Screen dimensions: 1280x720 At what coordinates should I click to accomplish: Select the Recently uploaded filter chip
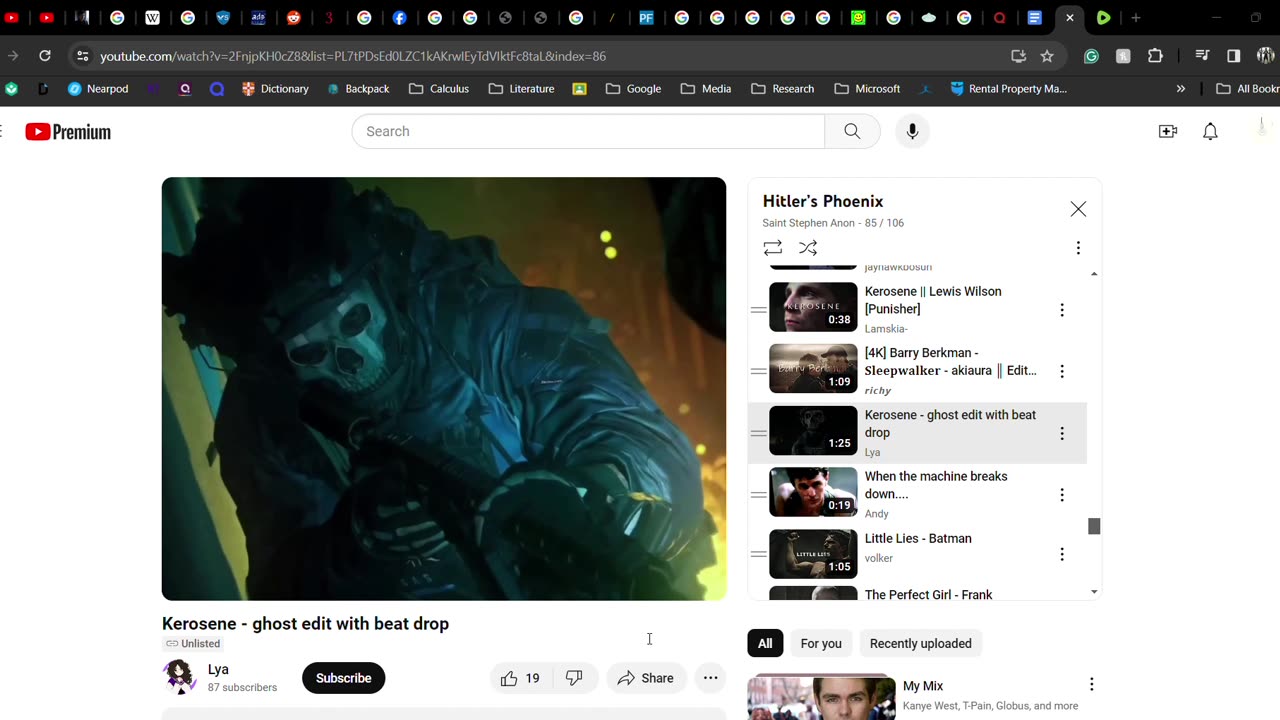click(921, 644)
